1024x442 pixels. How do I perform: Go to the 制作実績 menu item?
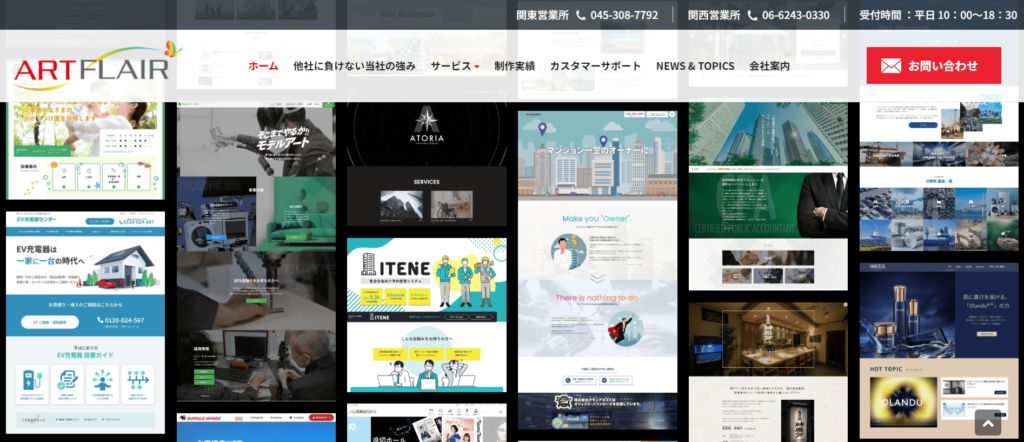514,66
